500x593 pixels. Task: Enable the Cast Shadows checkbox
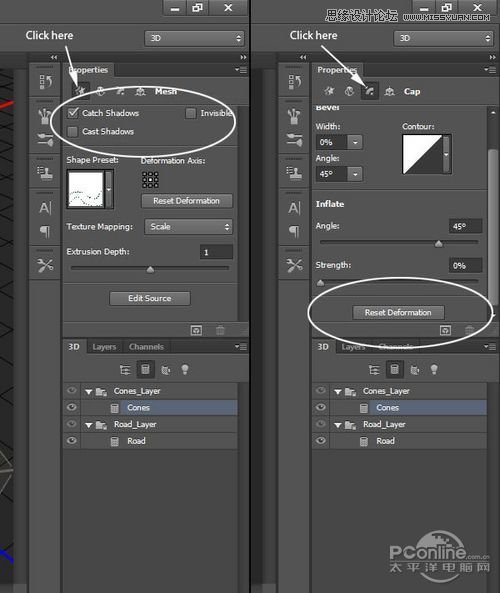72,132
